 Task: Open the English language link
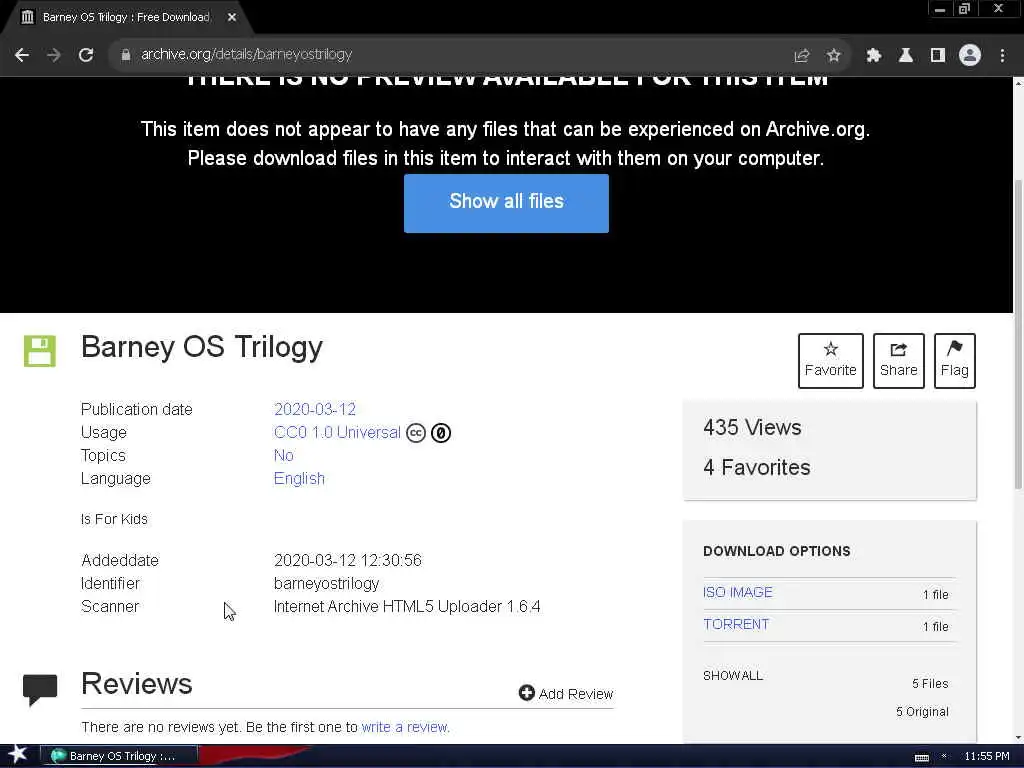299,479
